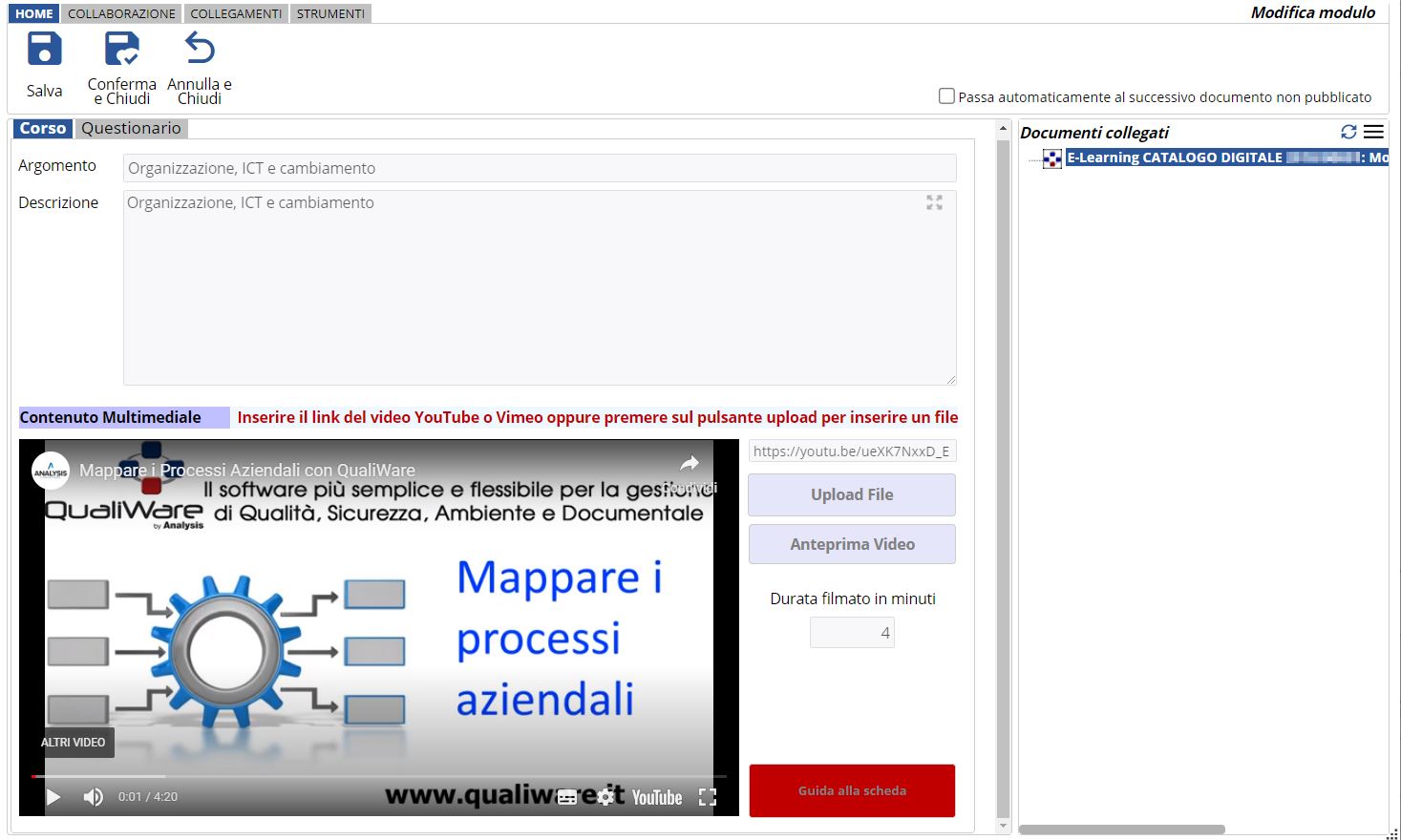
Task: Open the COLLABORAZIONE ribbon tab
Action: click(121, 13)
